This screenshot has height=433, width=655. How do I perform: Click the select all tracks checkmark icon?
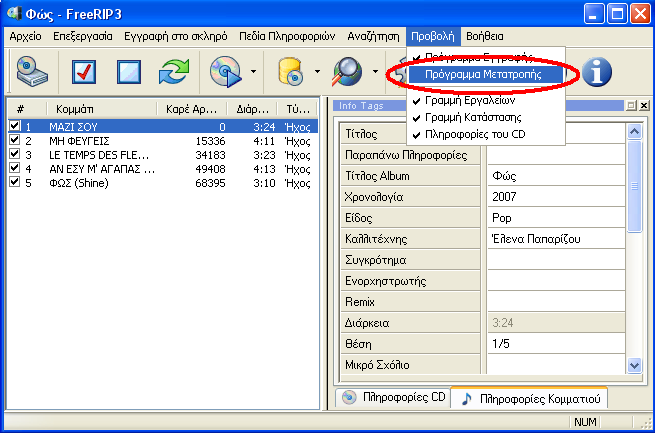pos(84,72)
